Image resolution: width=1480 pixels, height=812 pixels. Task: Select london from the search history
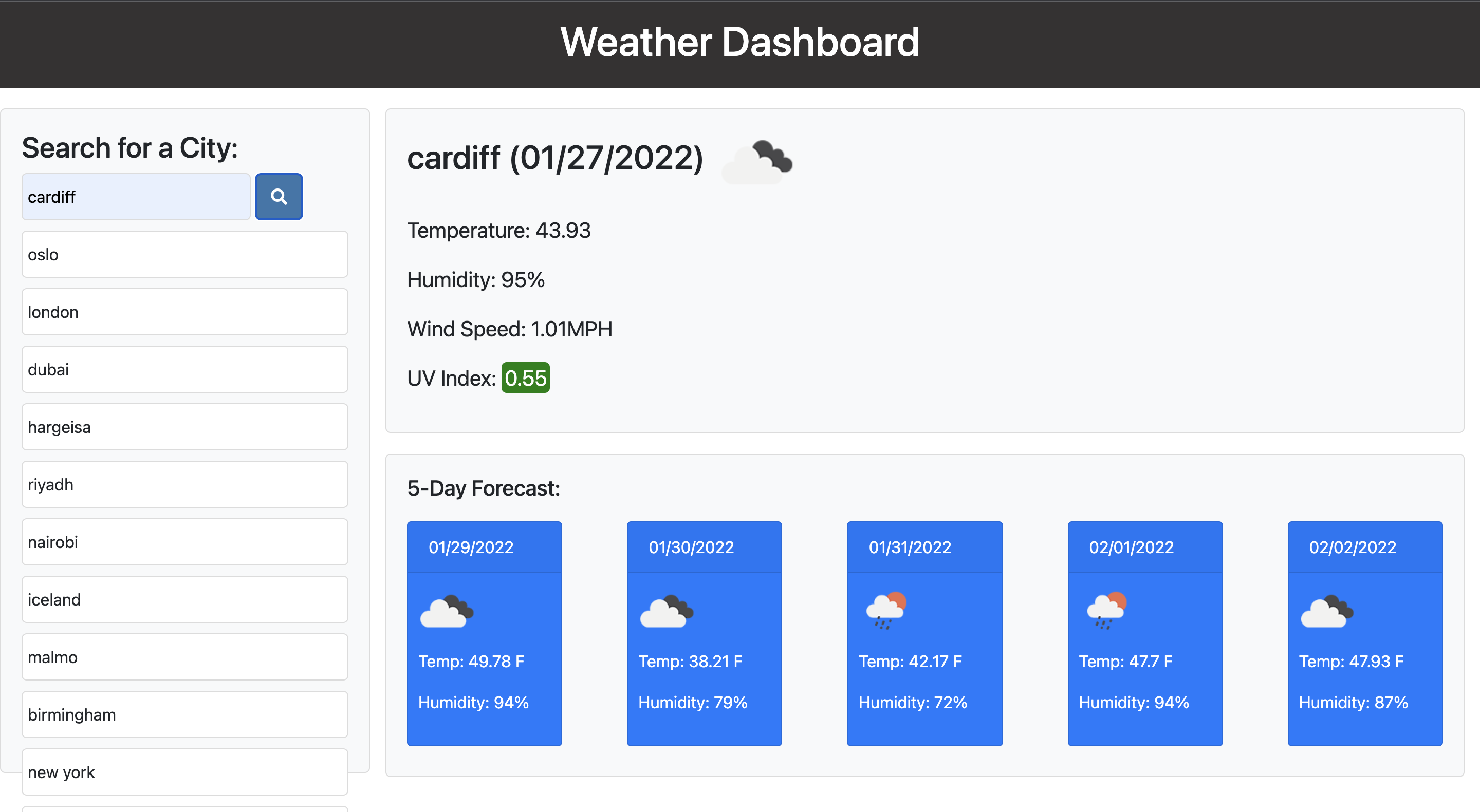pyautogui.click(x=184, y=312)
